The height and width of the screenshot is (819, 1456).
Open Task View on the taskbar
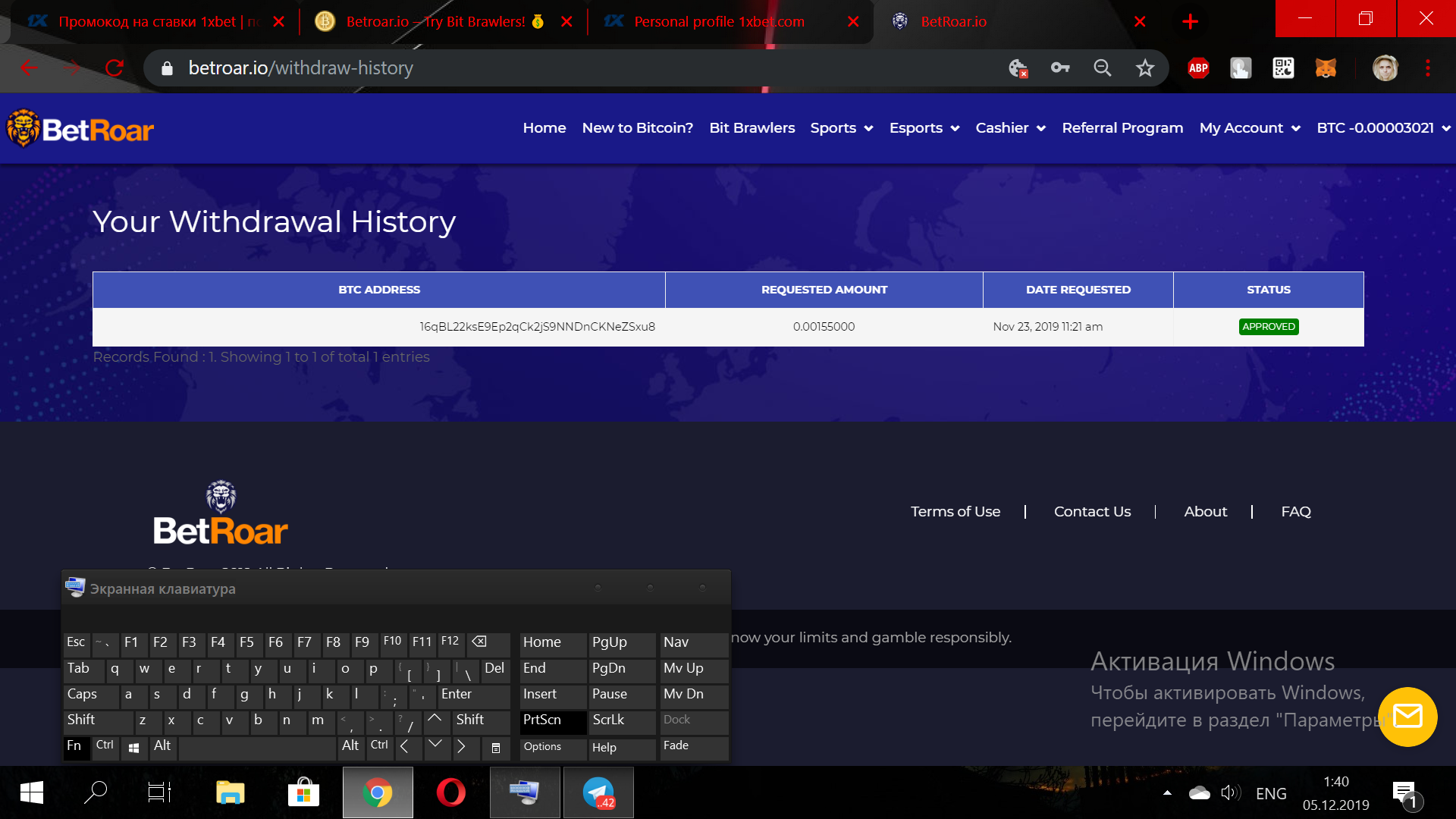[159, 793]
